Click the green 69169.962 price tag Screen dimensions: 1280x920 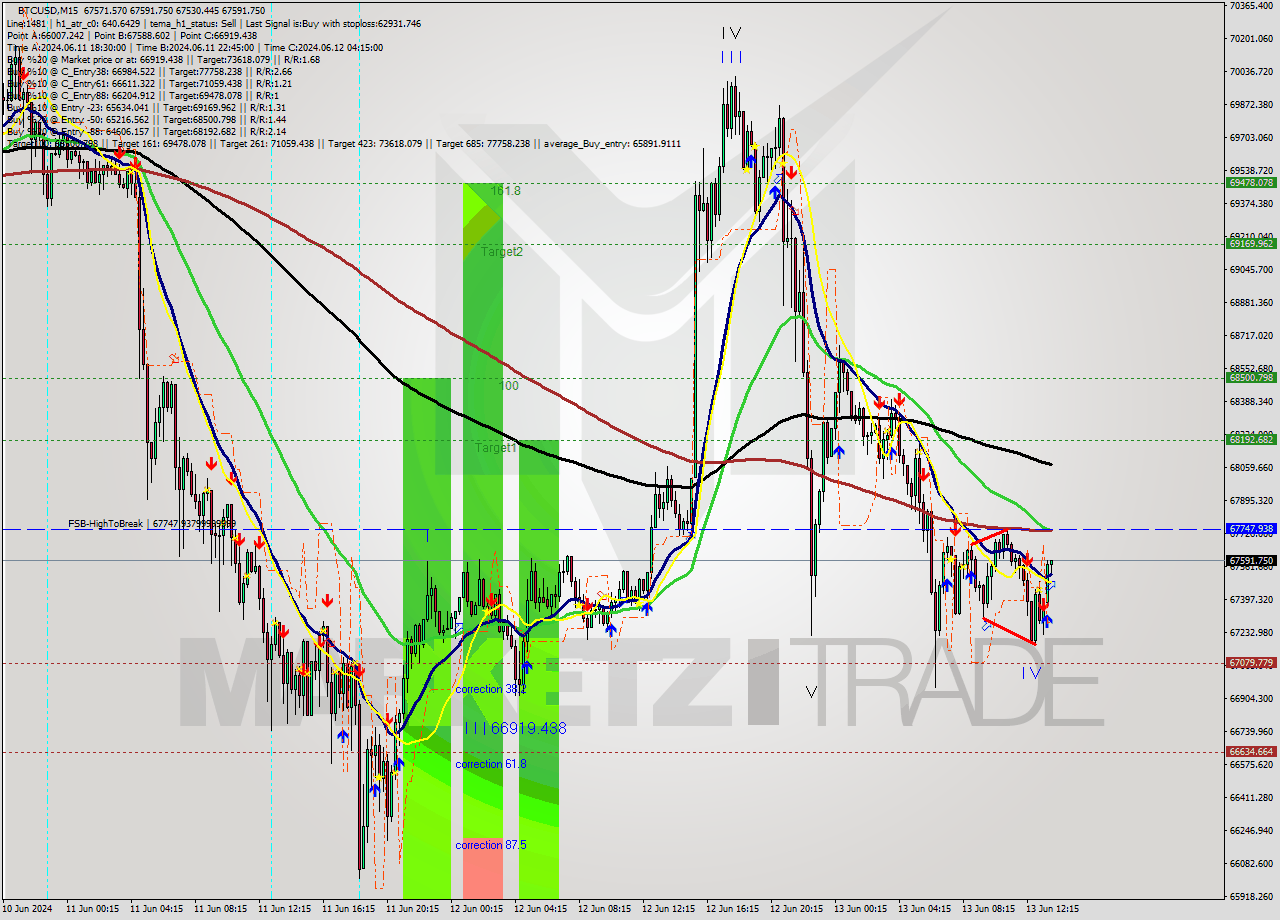tap(1250, 243)
